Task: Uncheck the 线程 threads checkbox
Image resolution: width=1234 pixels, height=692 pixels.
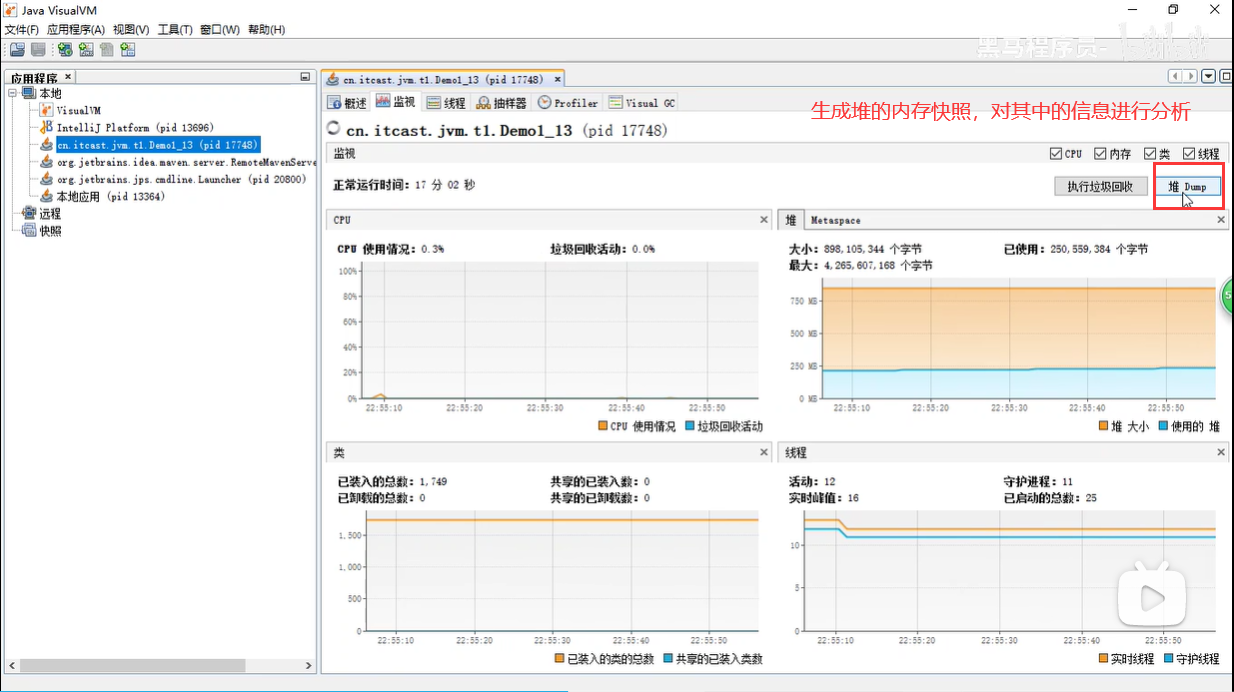Action: coord(1189,154)
